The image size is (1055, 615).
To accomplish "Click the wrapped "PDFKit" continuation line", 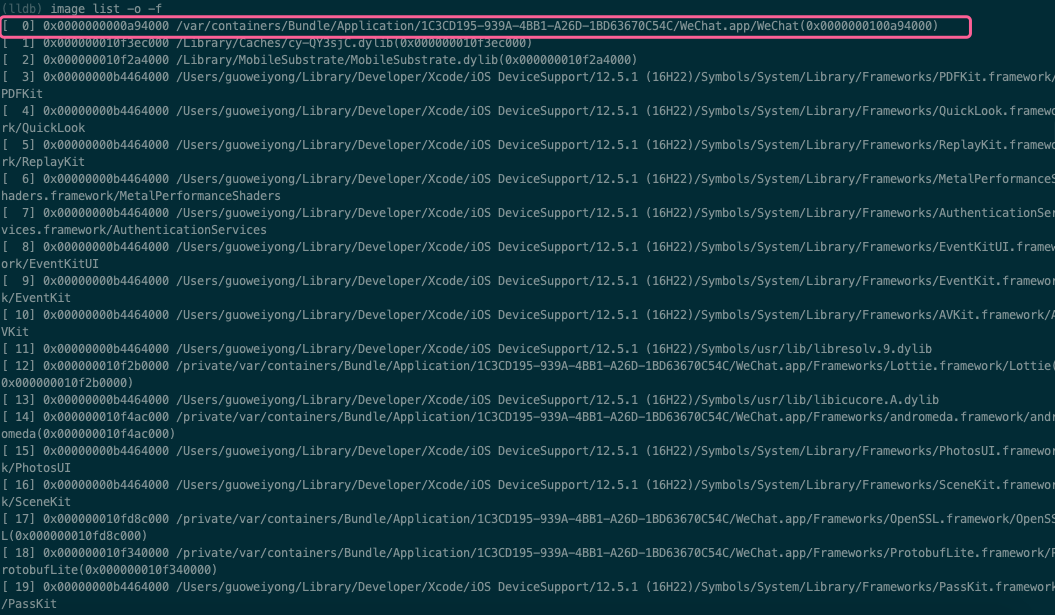I will click(22, 94).
